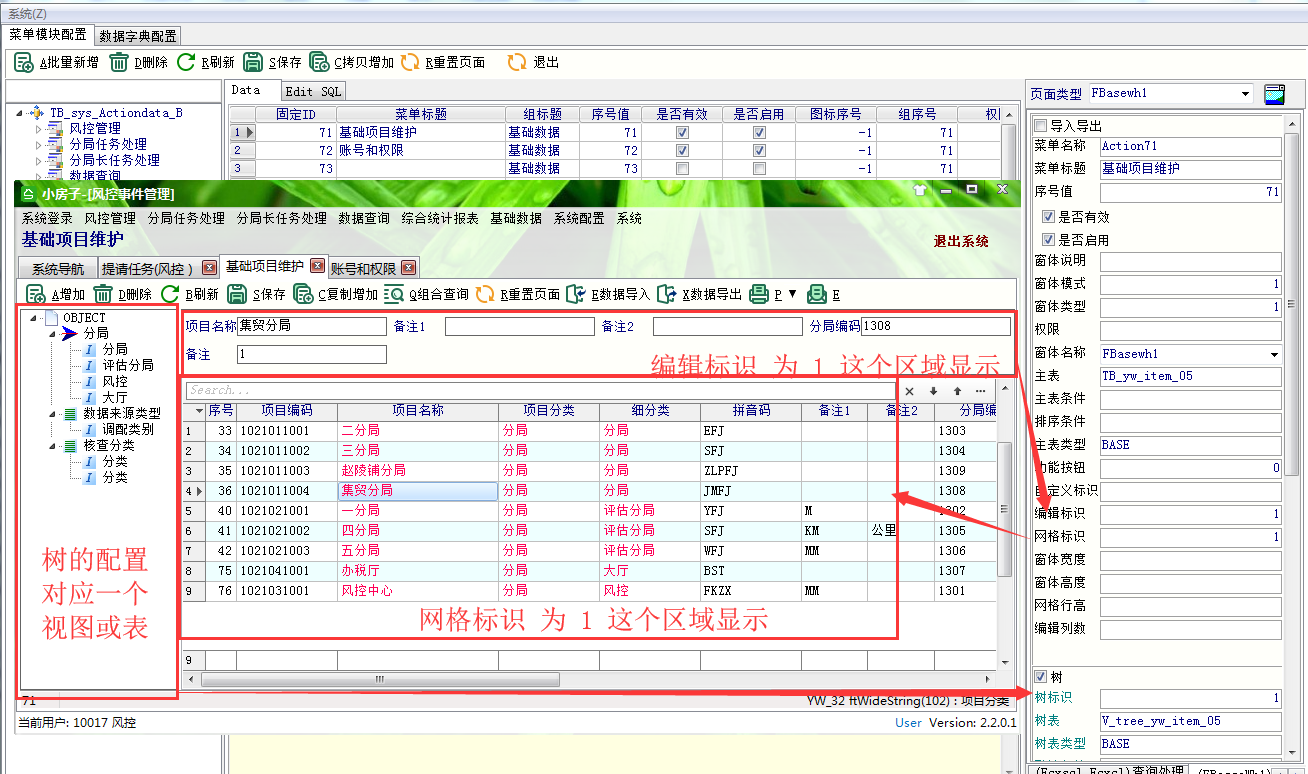This screenshot has height=774, width=1308.
Task: Click R刷新 refresh in the top toolbar
Action: pyautogui.click(x=206, y=62)
